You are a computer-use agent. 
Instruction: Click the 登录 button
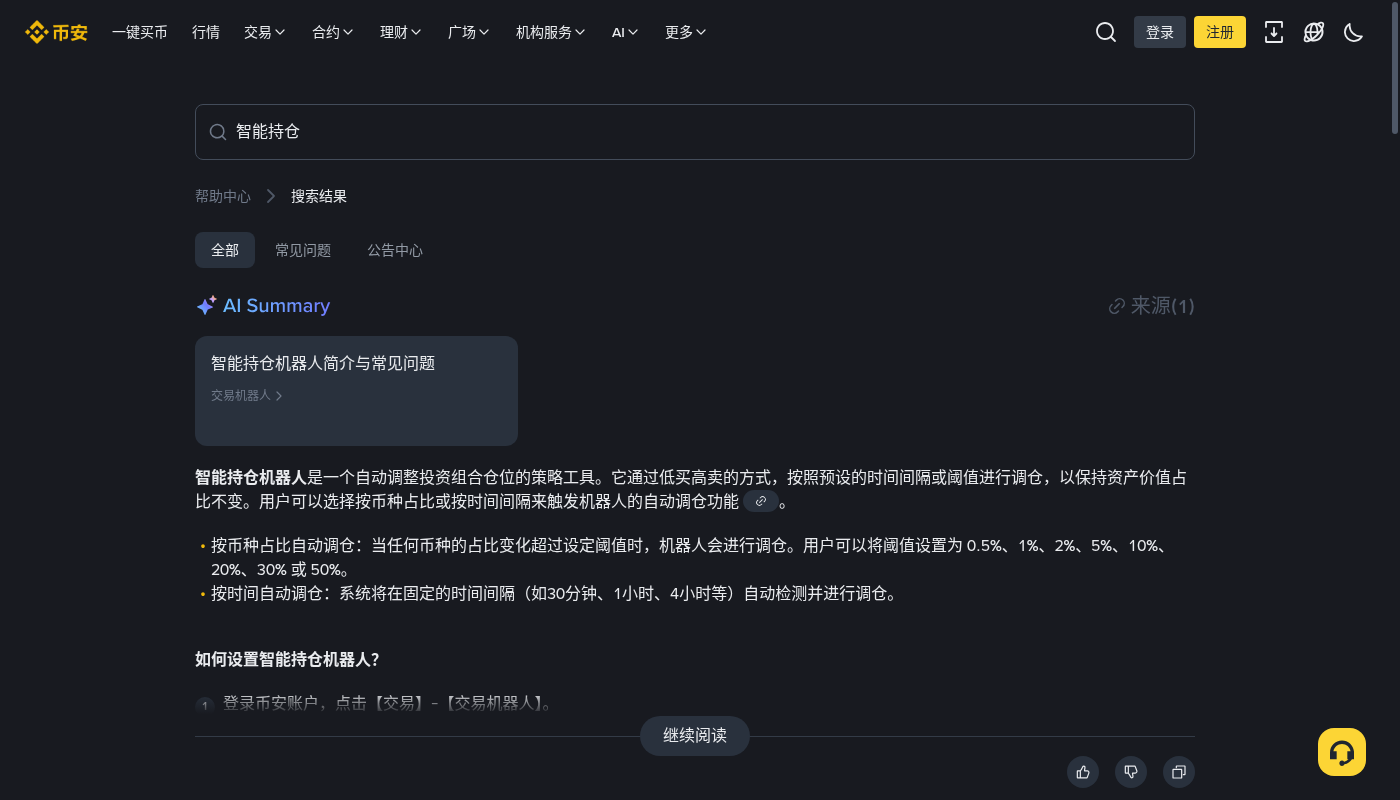pyautogui.click(x=1160, y=32)
